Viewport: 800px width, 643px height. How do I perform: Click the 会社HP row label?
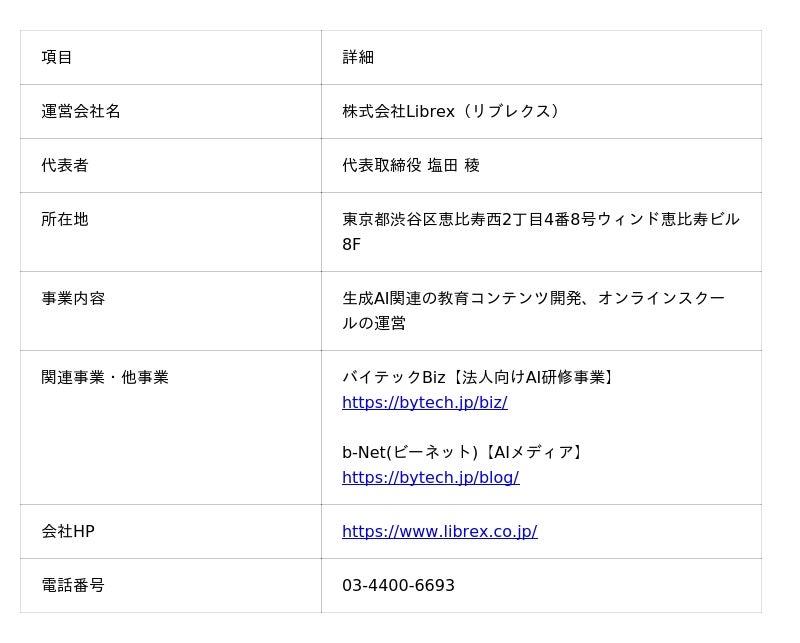point(68,532)
